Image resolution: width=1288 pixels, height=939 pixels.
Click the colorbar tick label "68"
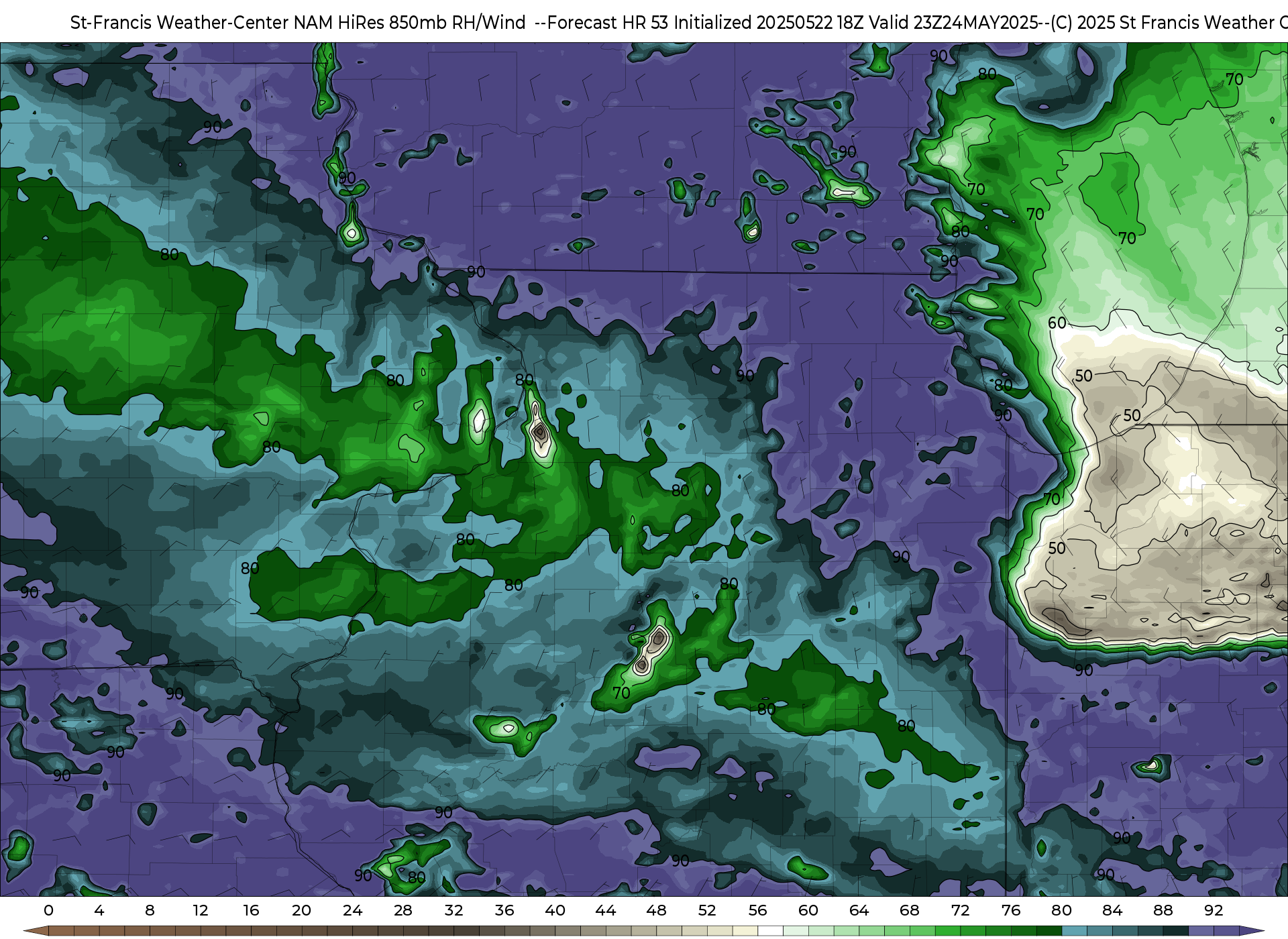point(910,910)
